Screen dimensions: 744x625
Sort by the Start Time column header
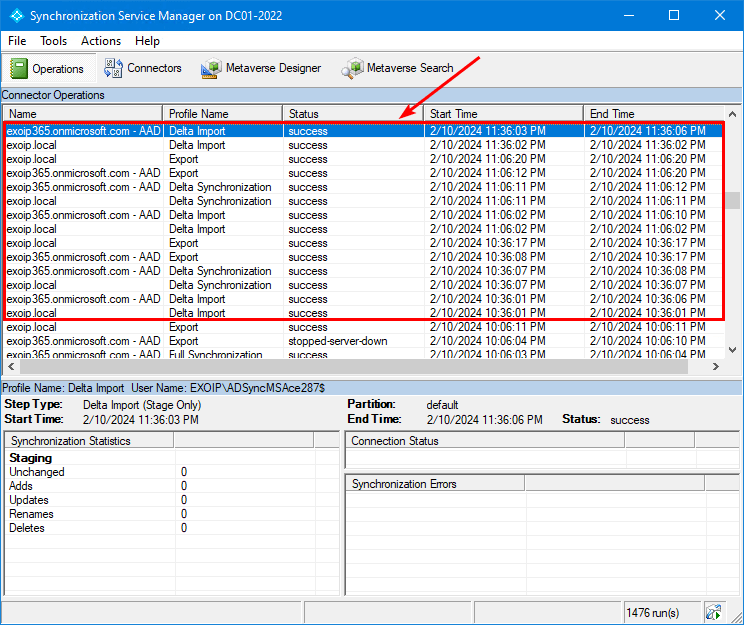tap(503, 114)
